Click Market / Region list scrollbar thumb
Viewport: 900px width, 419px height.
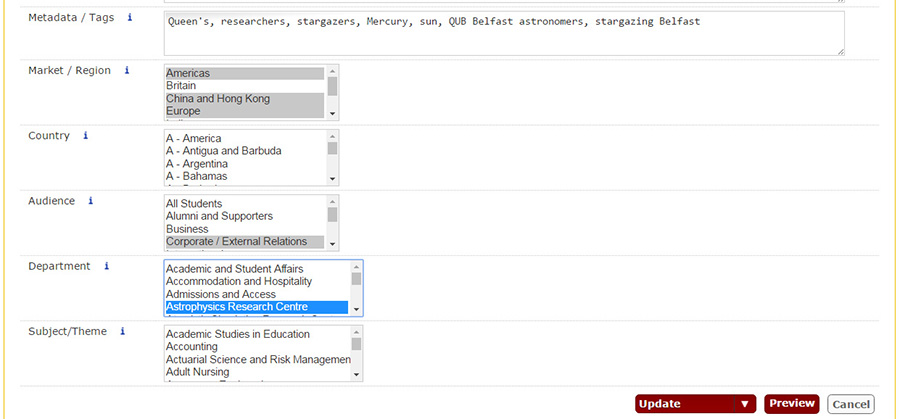(x=332, y=86)
